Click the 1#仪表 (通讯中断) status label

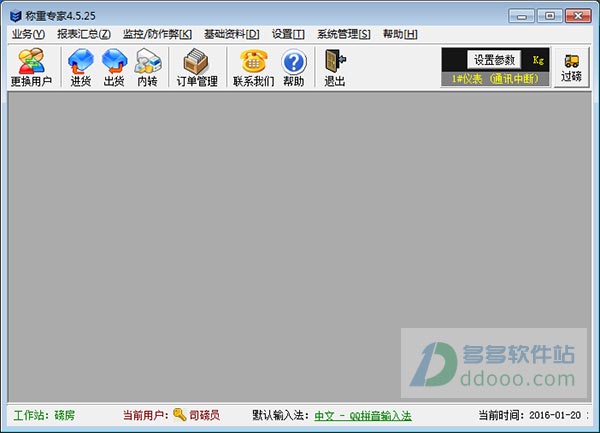click(x=496, y=79)
